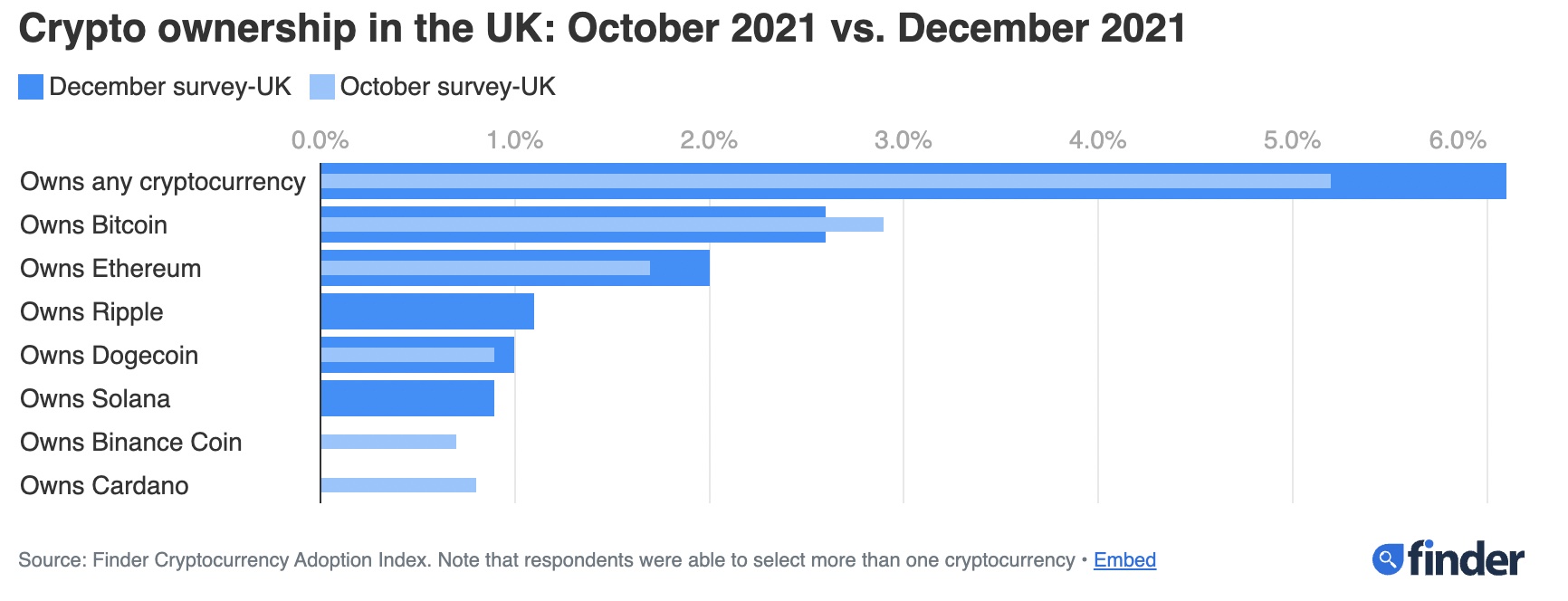1568x601 pixels.
Task: Click the Owns Bitcoin row label
Action: click(94, 225)
